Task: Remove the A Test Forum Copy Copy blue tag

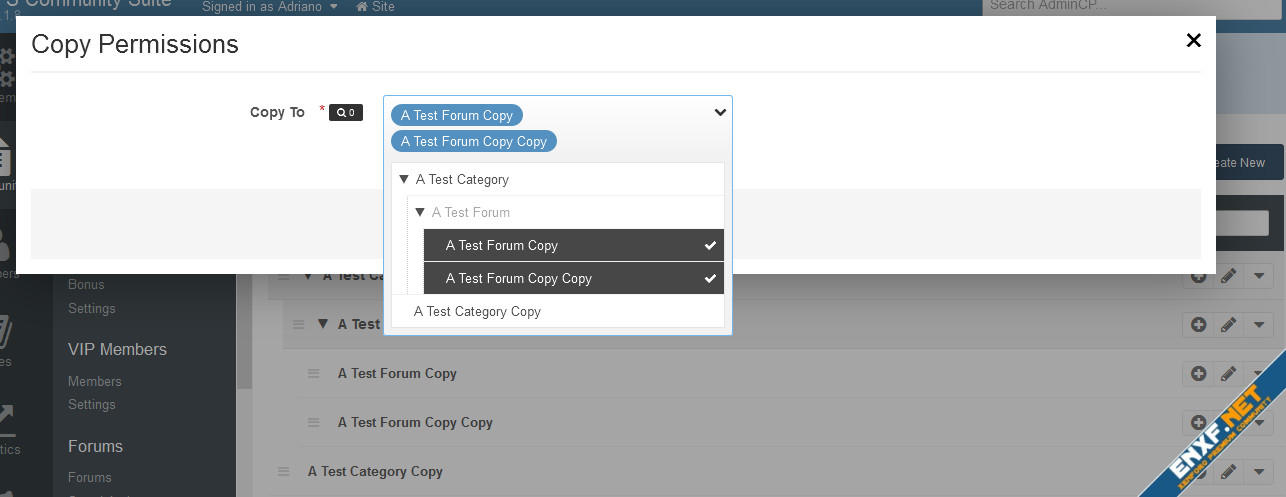Action: (x=474, y=141)
